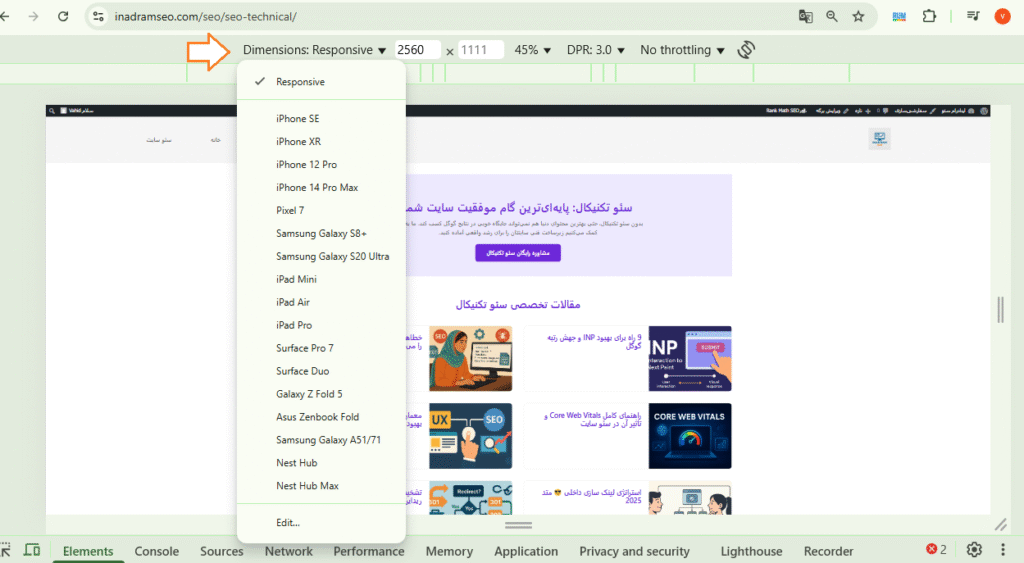
Task: Open the 45% zoom dropdown
Action: (532, 50)
